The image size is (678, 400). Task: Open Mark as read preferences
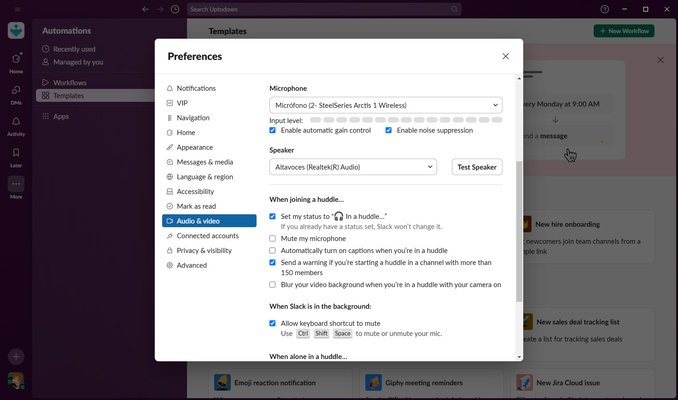(x=209, y=206)
